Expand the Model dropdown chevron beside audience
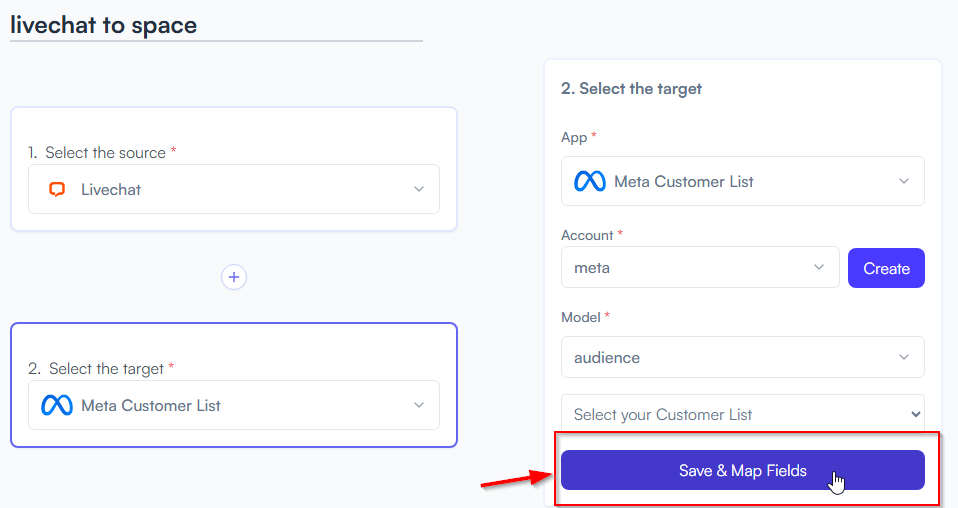Viewport: 958px width, 508px height. 904,357
